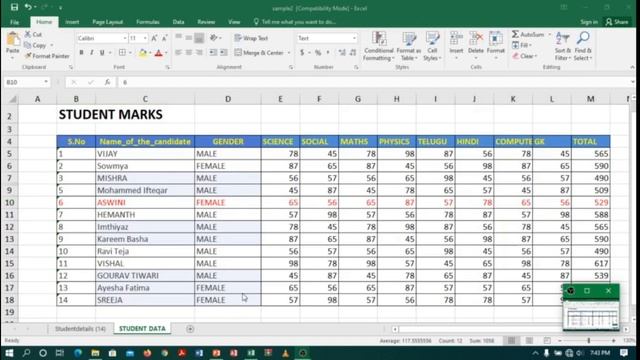Switch to Page Layout view in the status bar
The image size is (640, 360).
tap(529, 340)
